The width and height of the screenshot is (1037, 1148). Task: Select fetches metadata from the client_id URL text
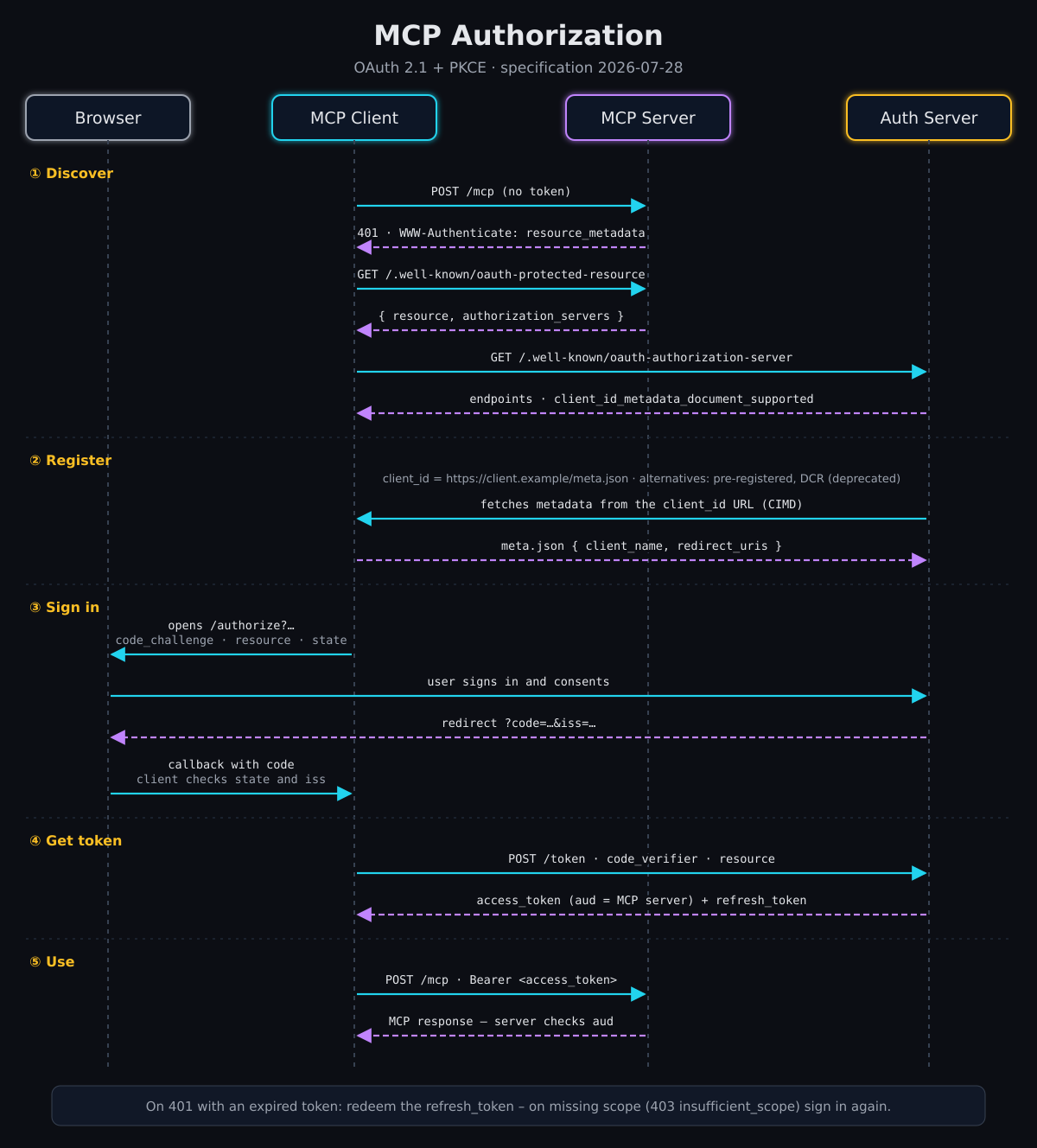pos(641,504)
